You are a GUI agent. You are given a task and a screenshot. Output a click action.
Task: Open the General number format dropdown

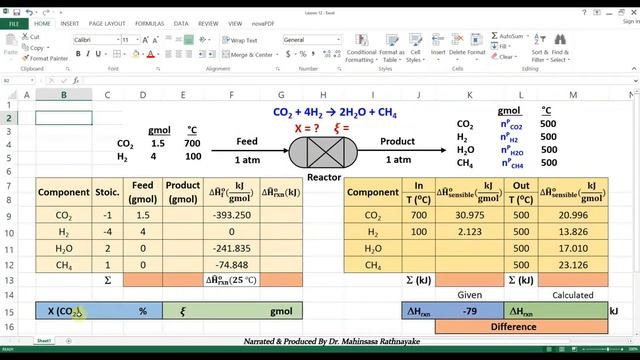(x=338, y=40)
